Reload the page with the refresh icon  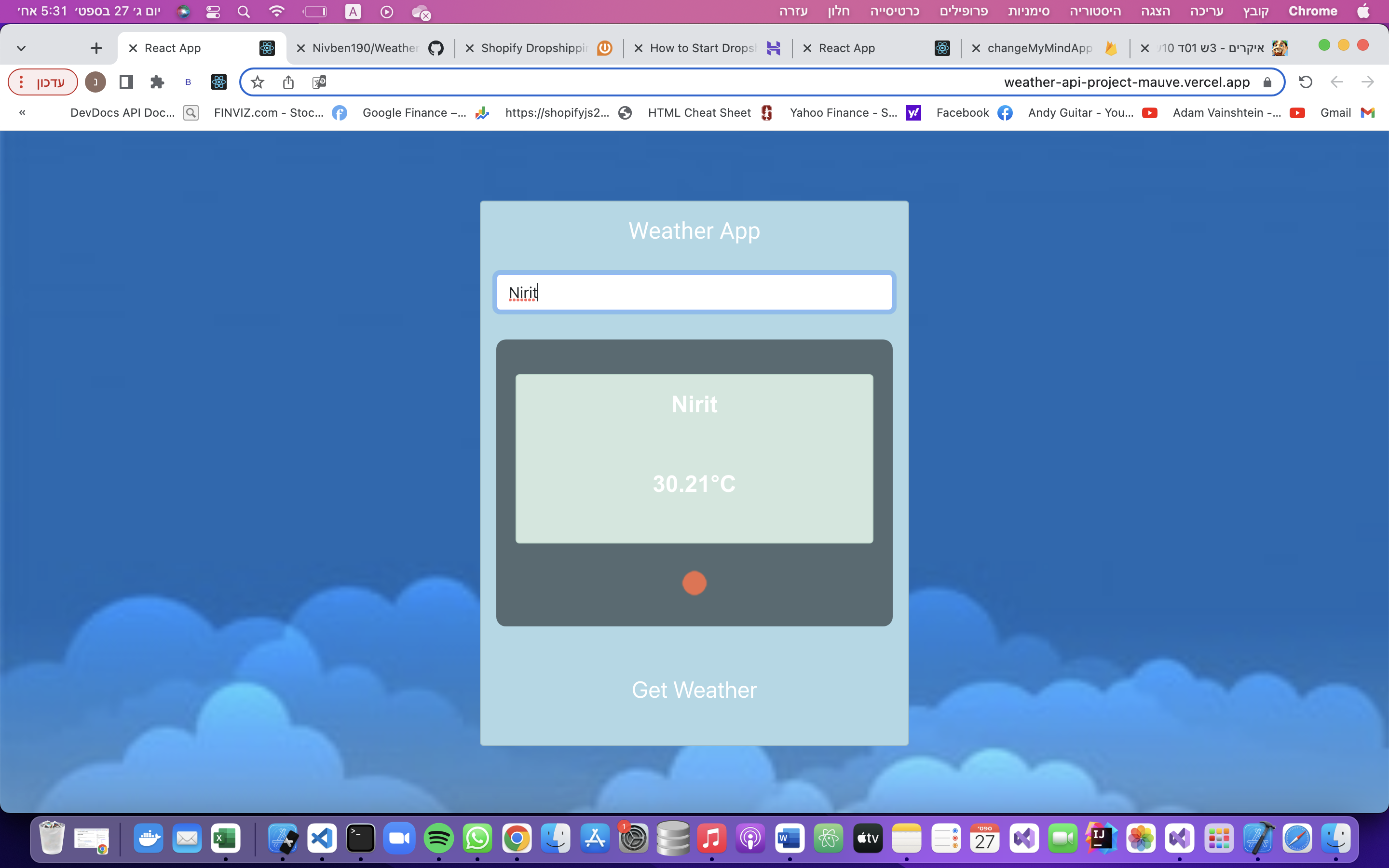tap(1305, 82)
